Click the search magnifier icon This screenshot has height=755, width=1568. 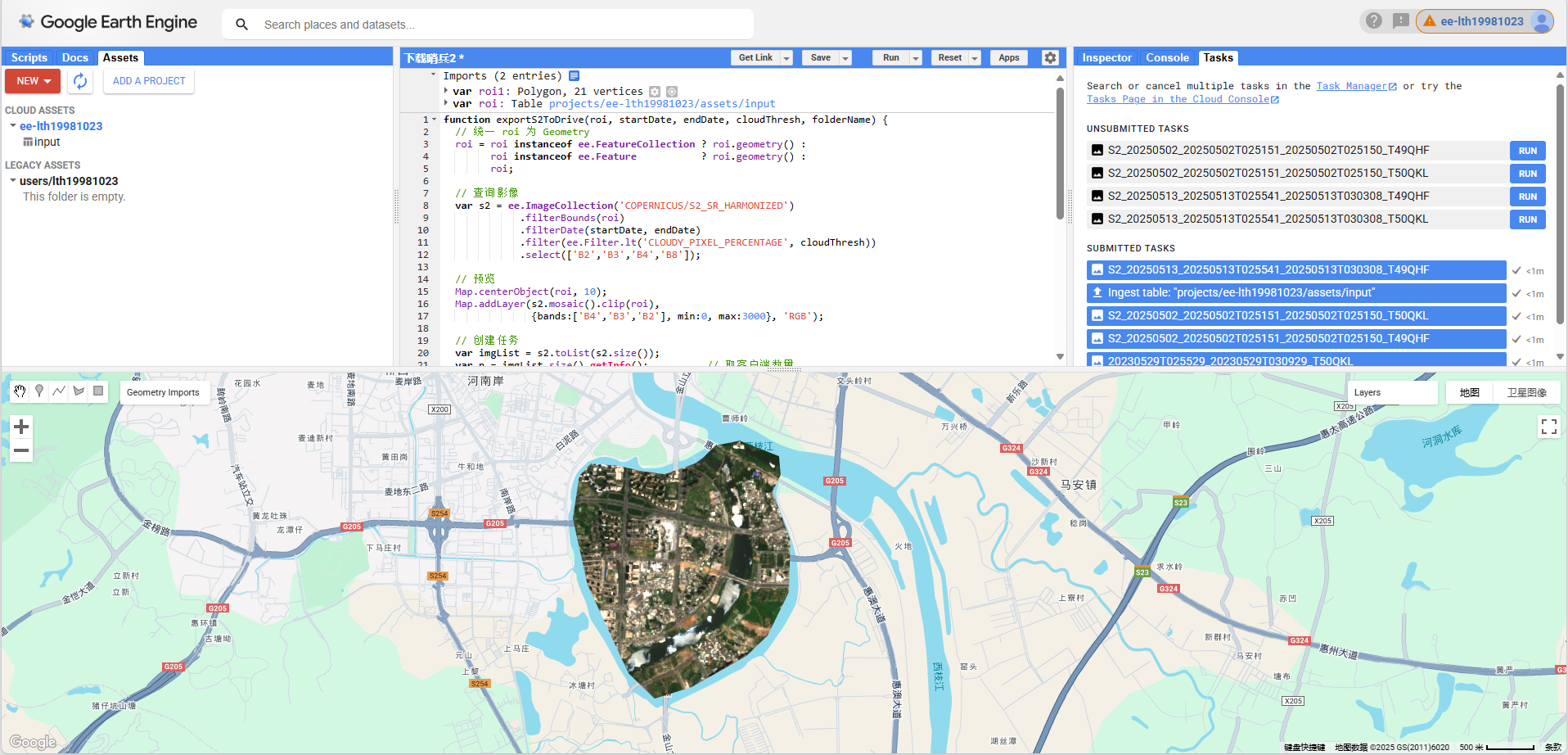(241, 25)
